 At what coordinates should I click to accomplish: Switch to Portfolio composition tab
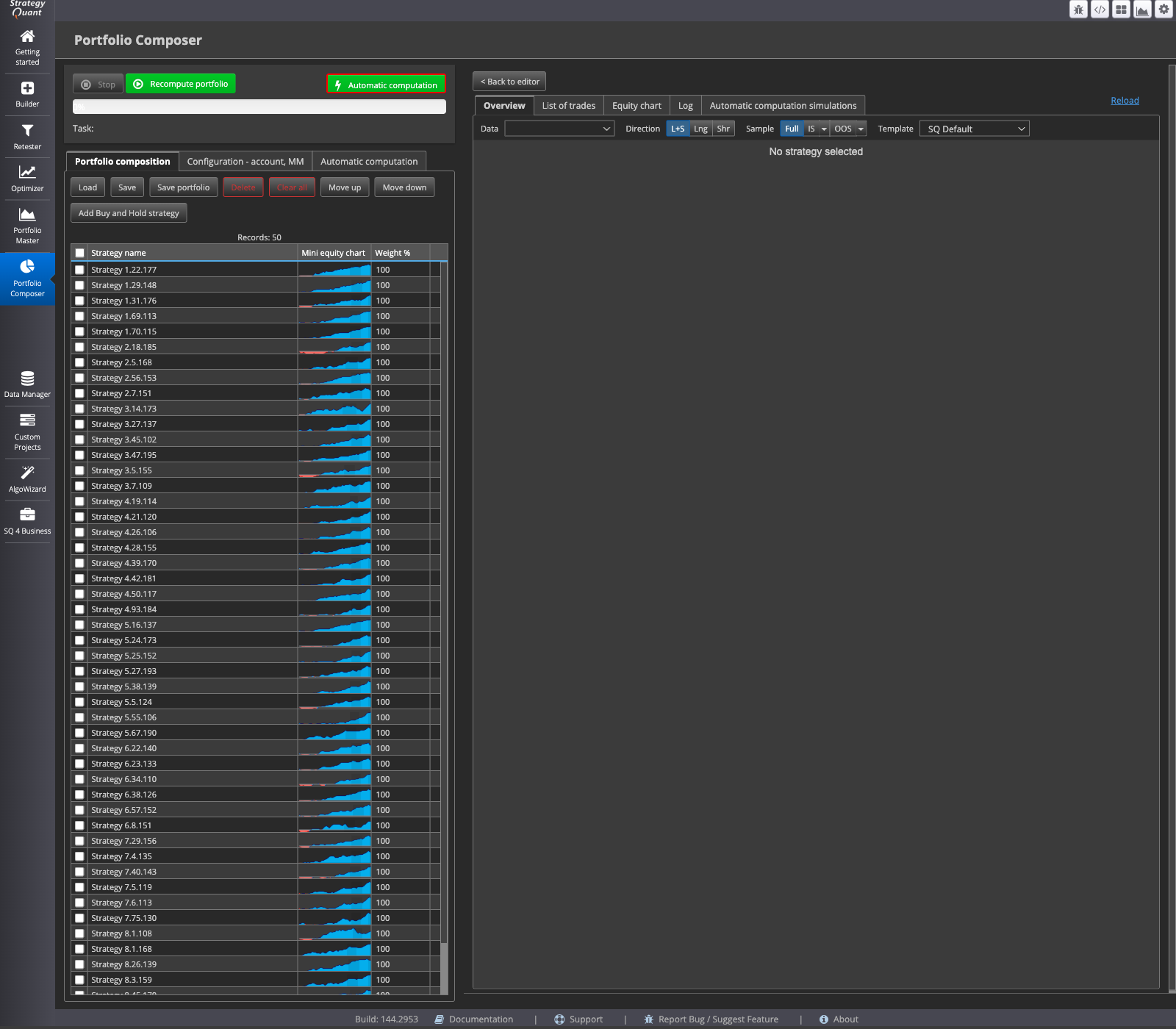[x=122, y=161]
